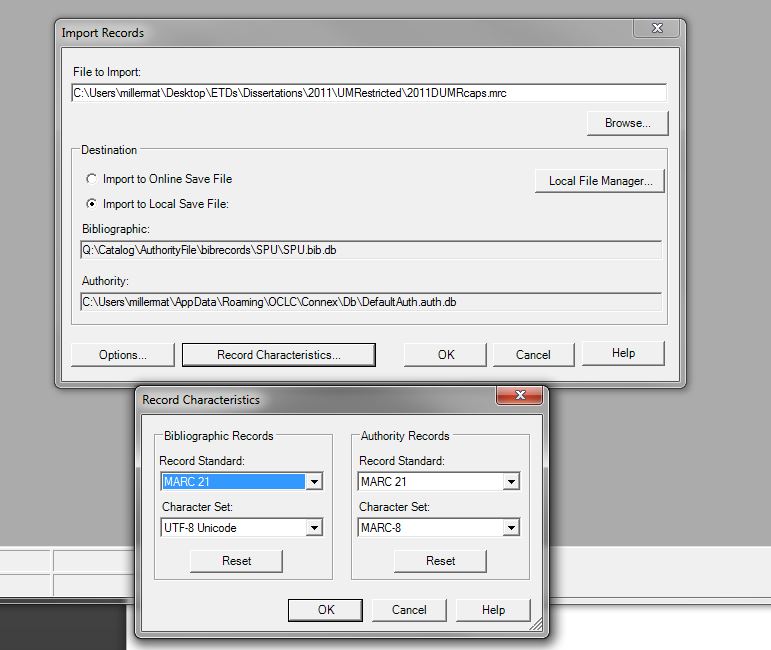Confirm Import Records with OK

pyautogui.click(x=446, y=355)
